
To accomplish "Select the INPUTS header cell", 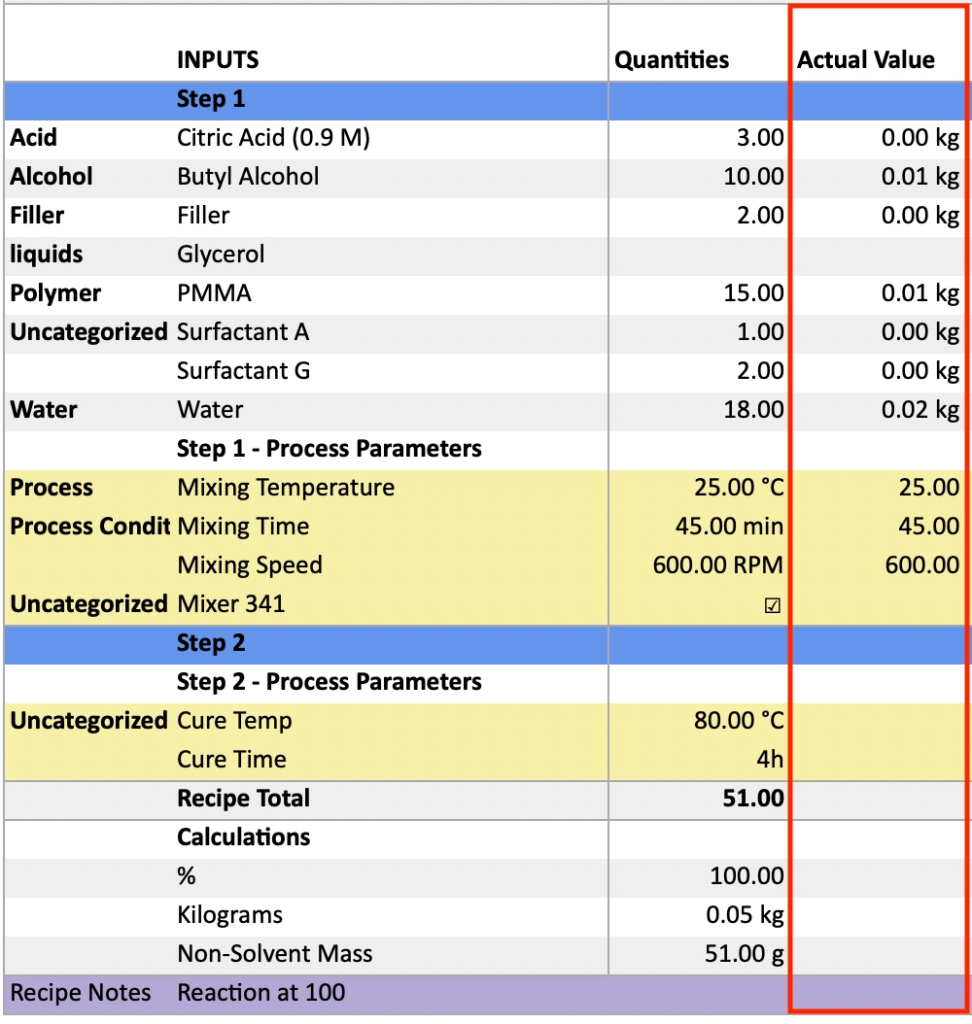I will [218, 60].
